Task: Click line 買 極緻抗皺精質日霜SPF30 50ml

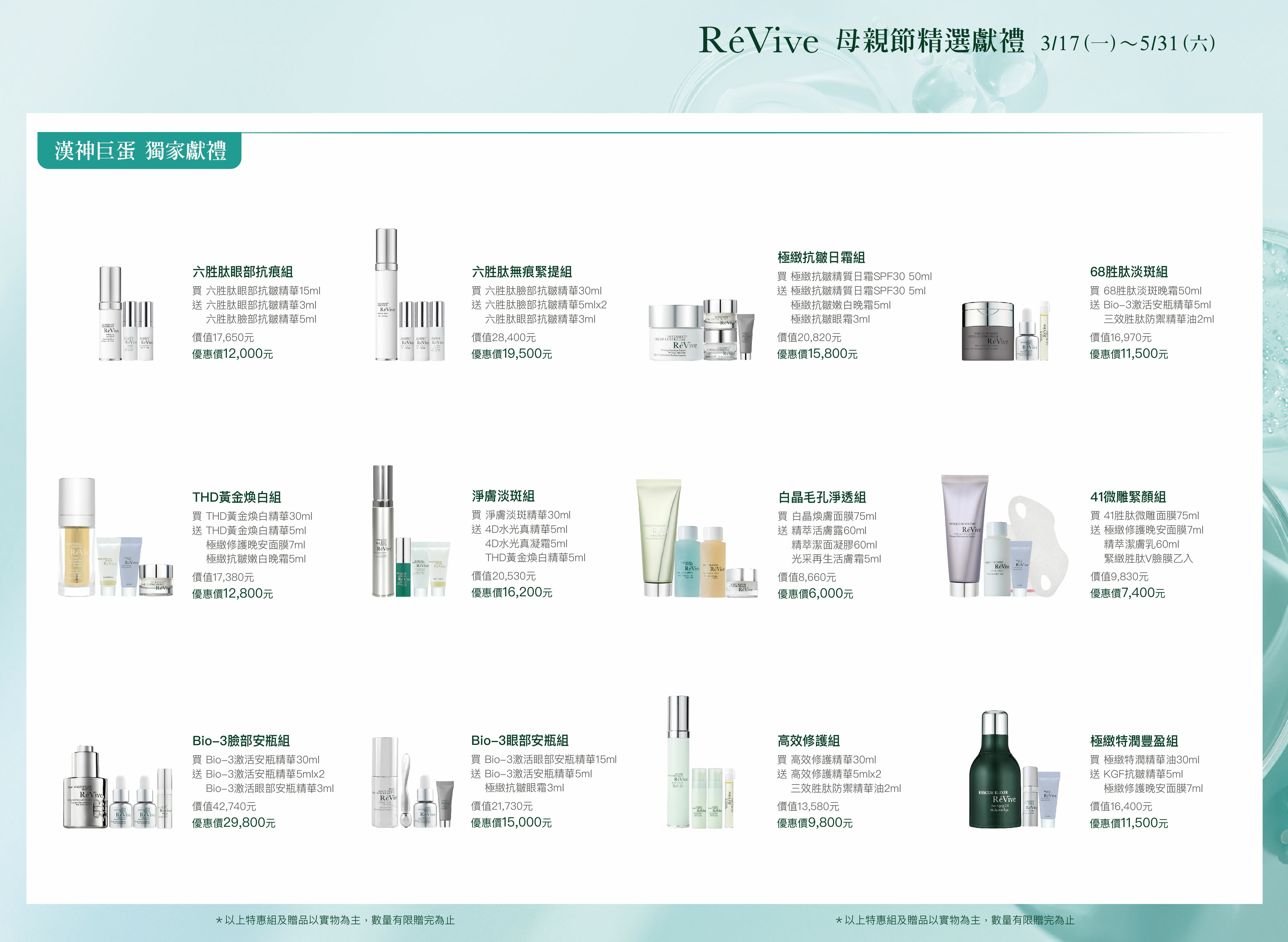Action: coord(854,277)
